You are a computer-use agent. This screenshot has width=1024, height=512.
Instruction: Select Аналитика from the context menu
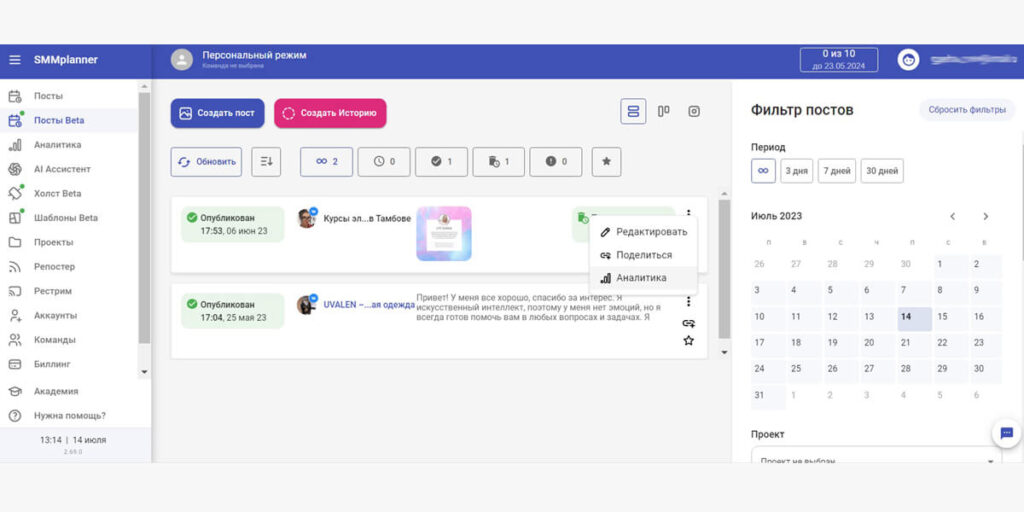641,278
